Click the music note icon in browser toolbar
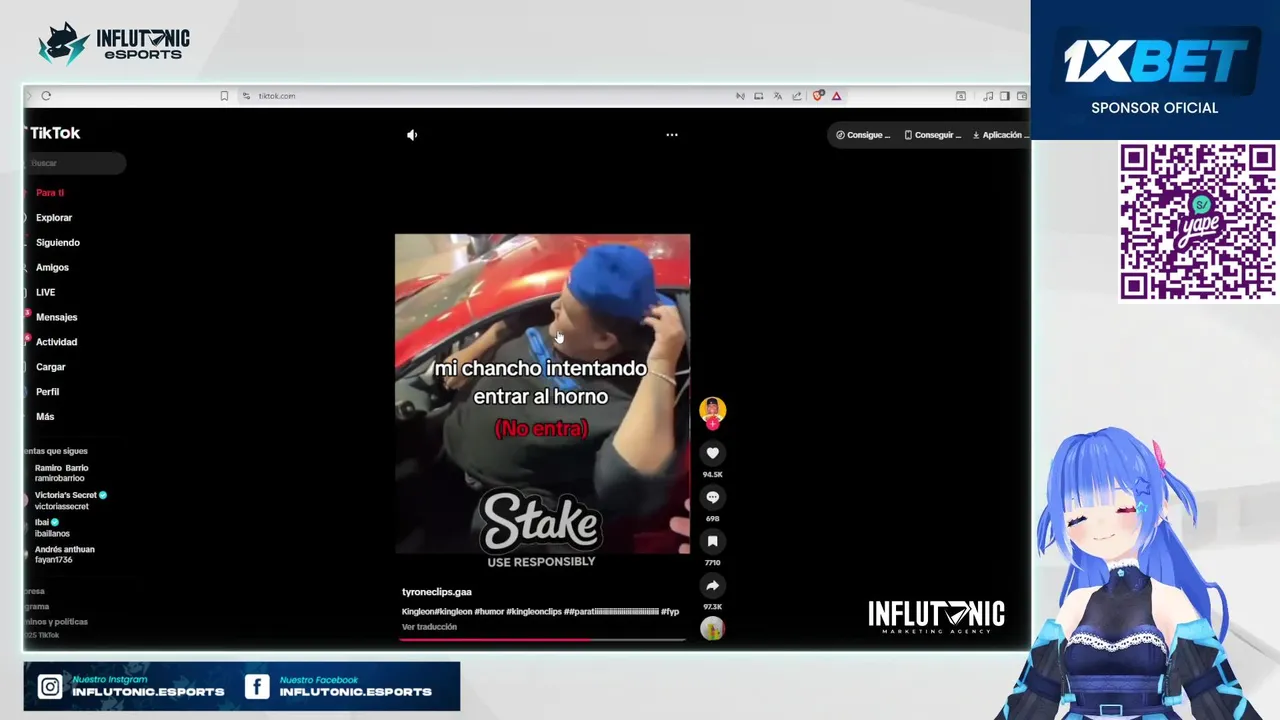This screenshot has width=1280, height=720. pos(988,96)
